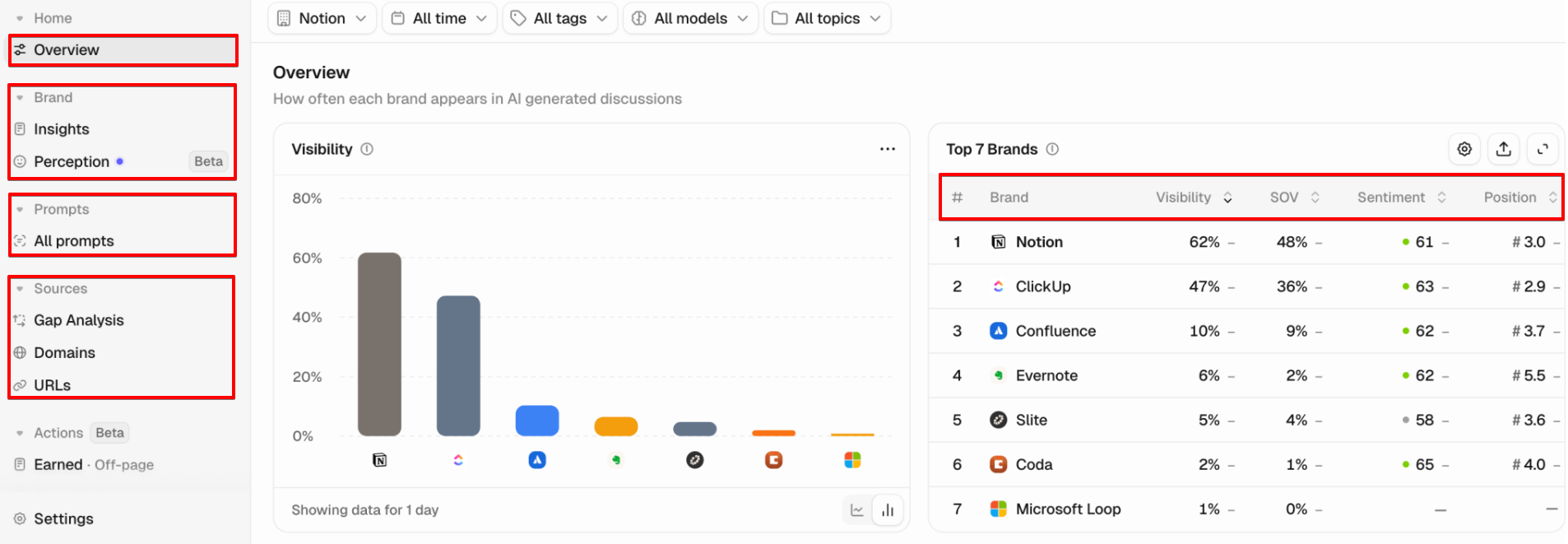The height and width of the screenshot is (544, 1568).
Task: Click the Top 7 Brands info icon
Action: click(1052, 149)
